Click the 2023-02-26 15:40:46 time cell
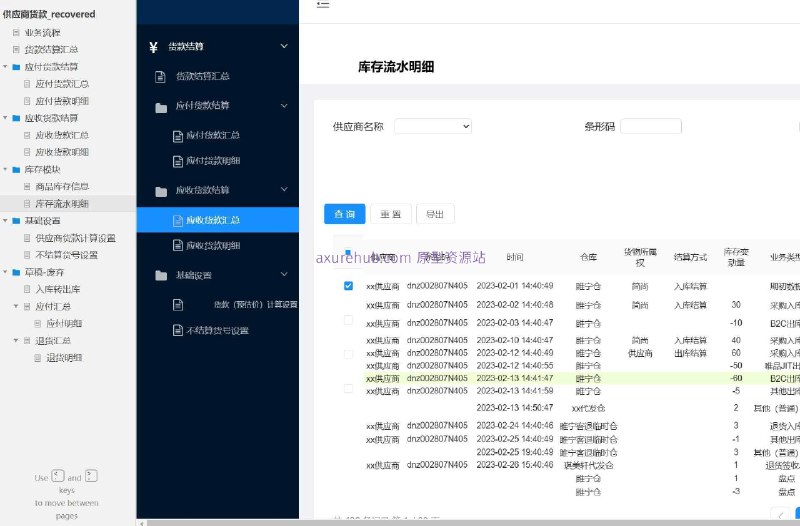The height and width of the screenshot is (526, 800). pyautogui.click(x=515, y=465)
